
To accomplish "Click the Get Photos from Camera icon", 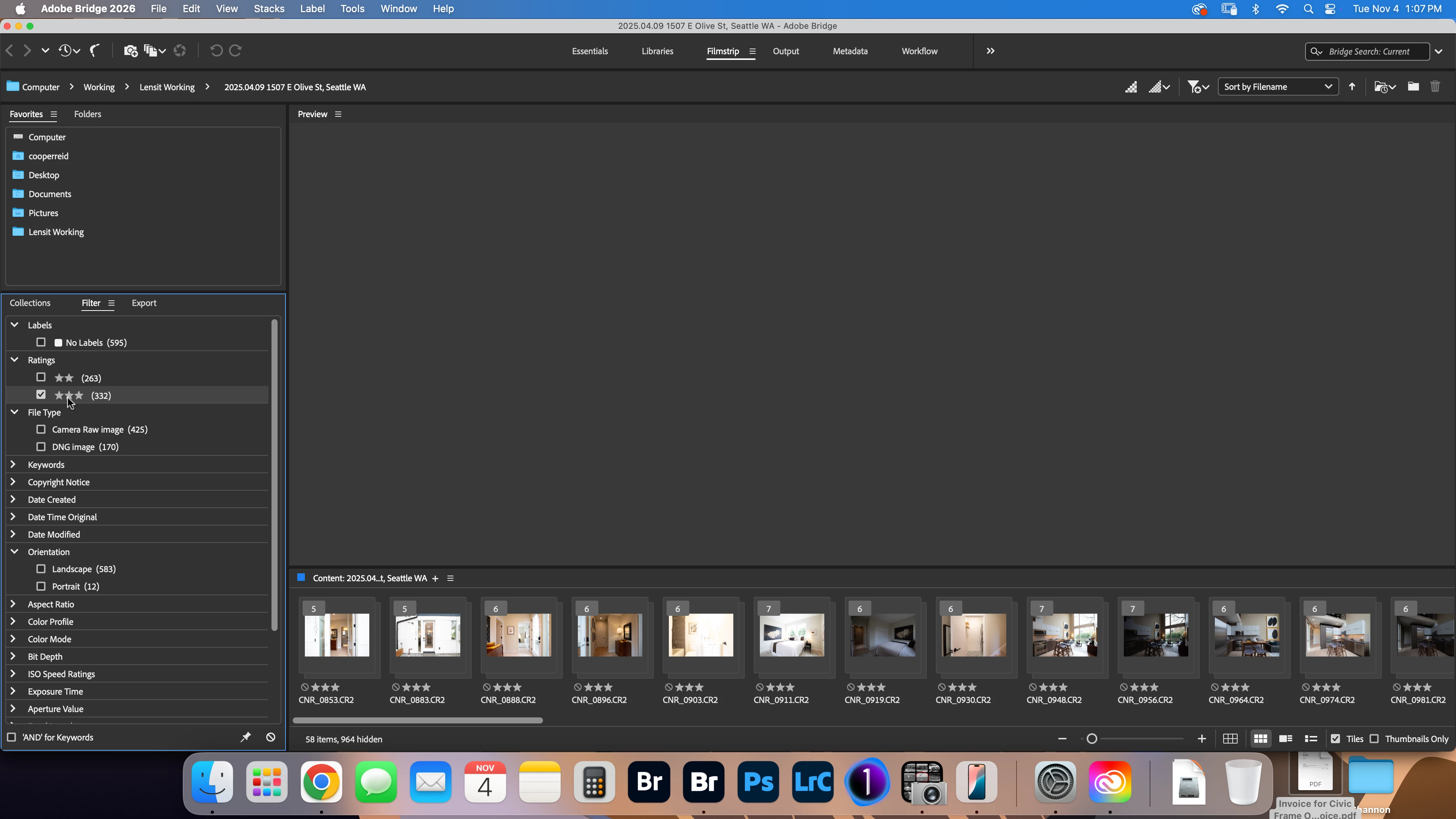I will point(130,51).
